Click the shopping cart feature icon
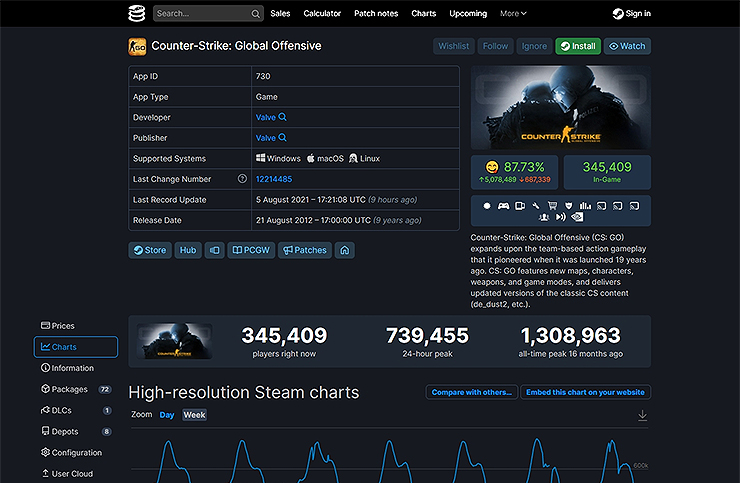Screen dimensions: 740x483 click(552, 206)
